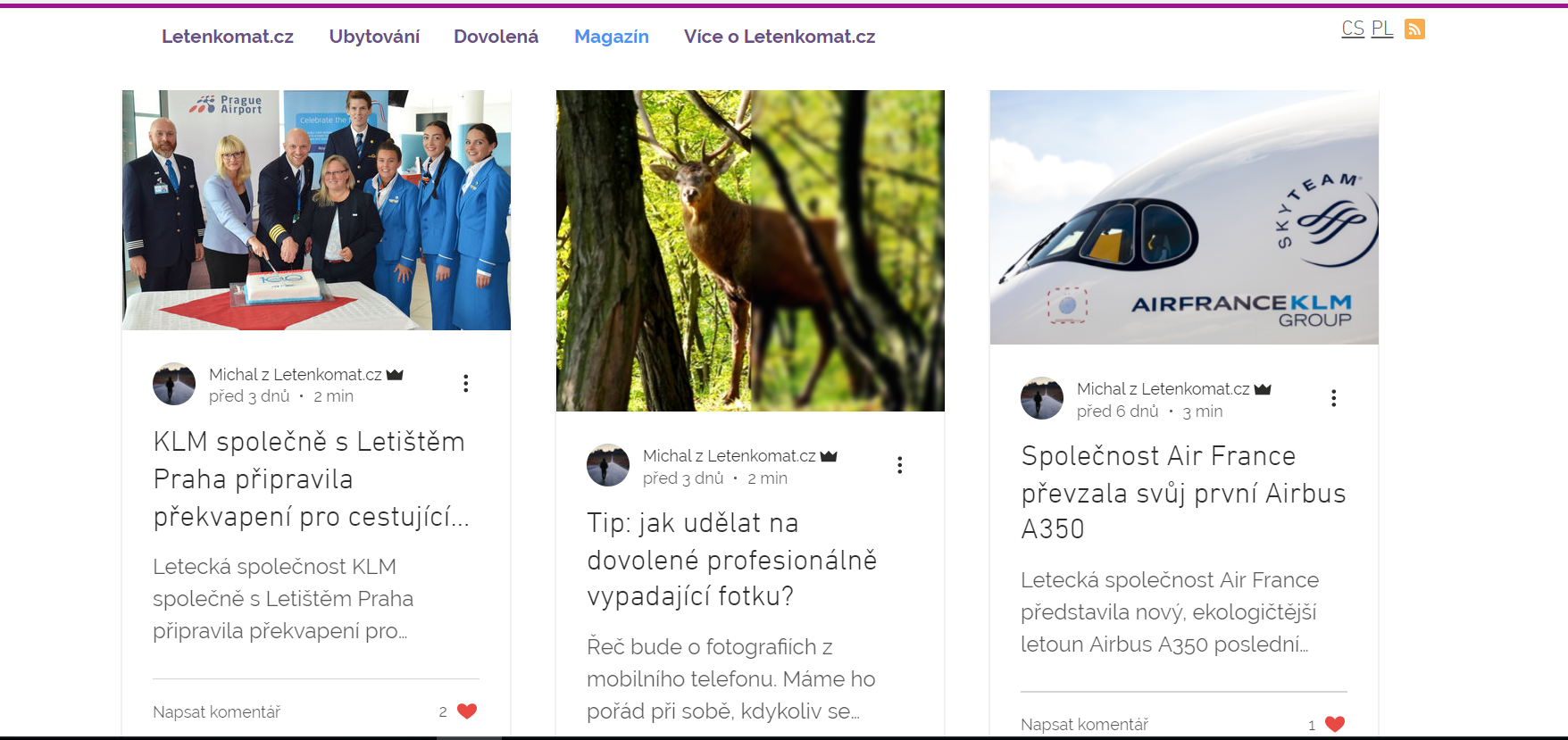Open article Společnost Air France převzala Airbus A350
1568x740 pixels.
click(x=1183, y=493)
